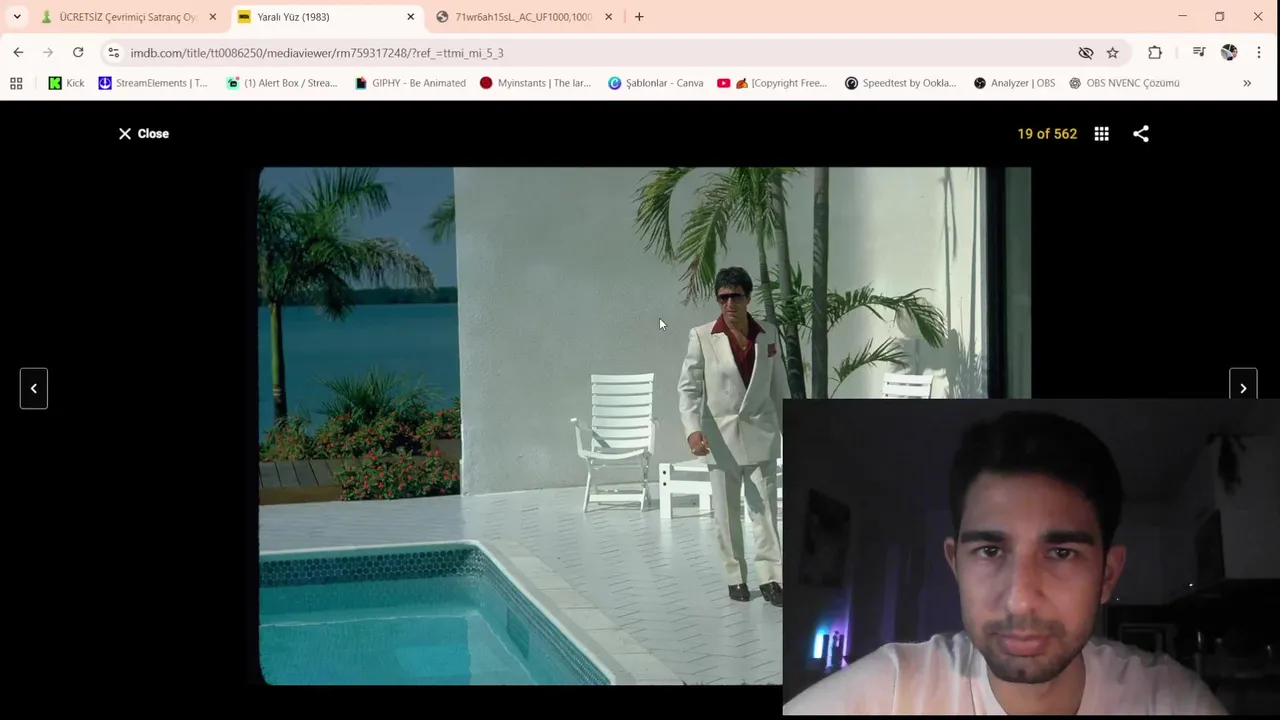Image resolution: width=1280 pixels, height=720 pixels.
Task: Open a new browser tab
Action: (639, 17)
